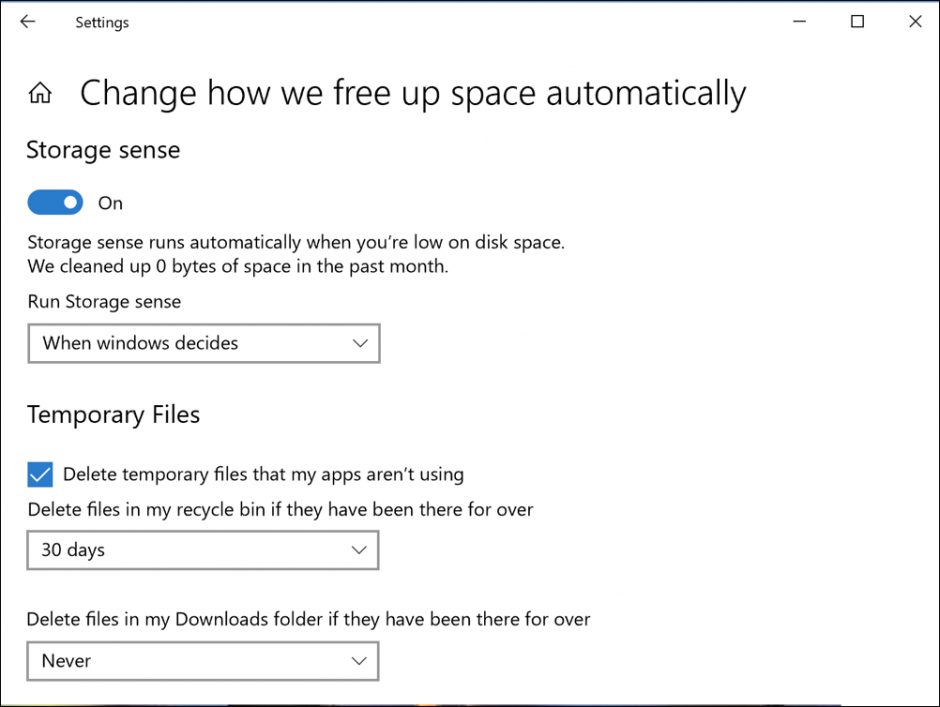Click the Temporary Files section heading
Viewport: 940px width, 707px height.
coord(113,414)
